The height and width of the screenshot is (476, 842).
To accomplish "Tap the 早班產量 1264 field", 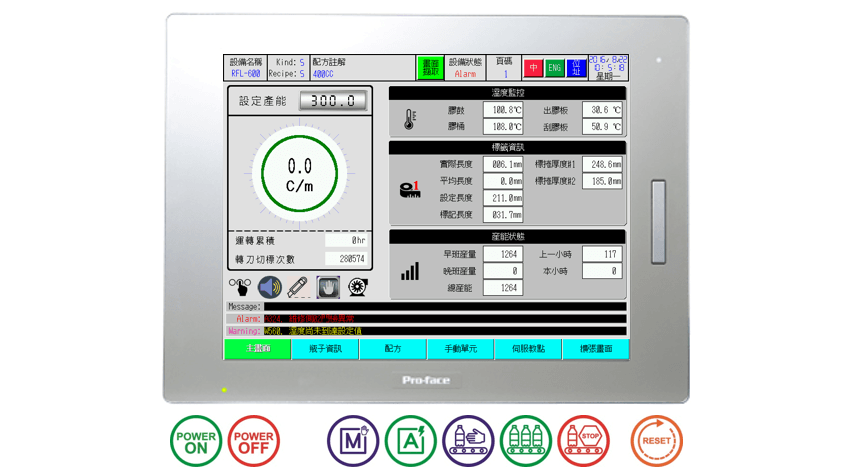I will (503, 254).
